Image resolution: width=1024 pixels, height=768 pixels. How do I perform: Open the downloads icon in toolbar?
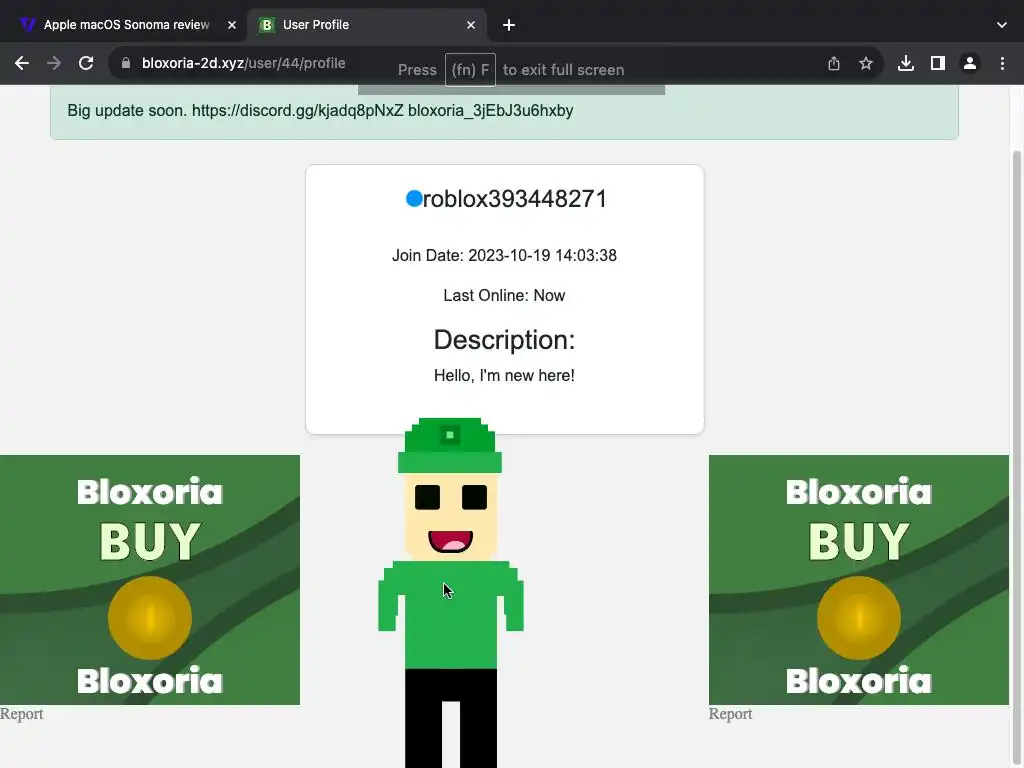point(905,63)
